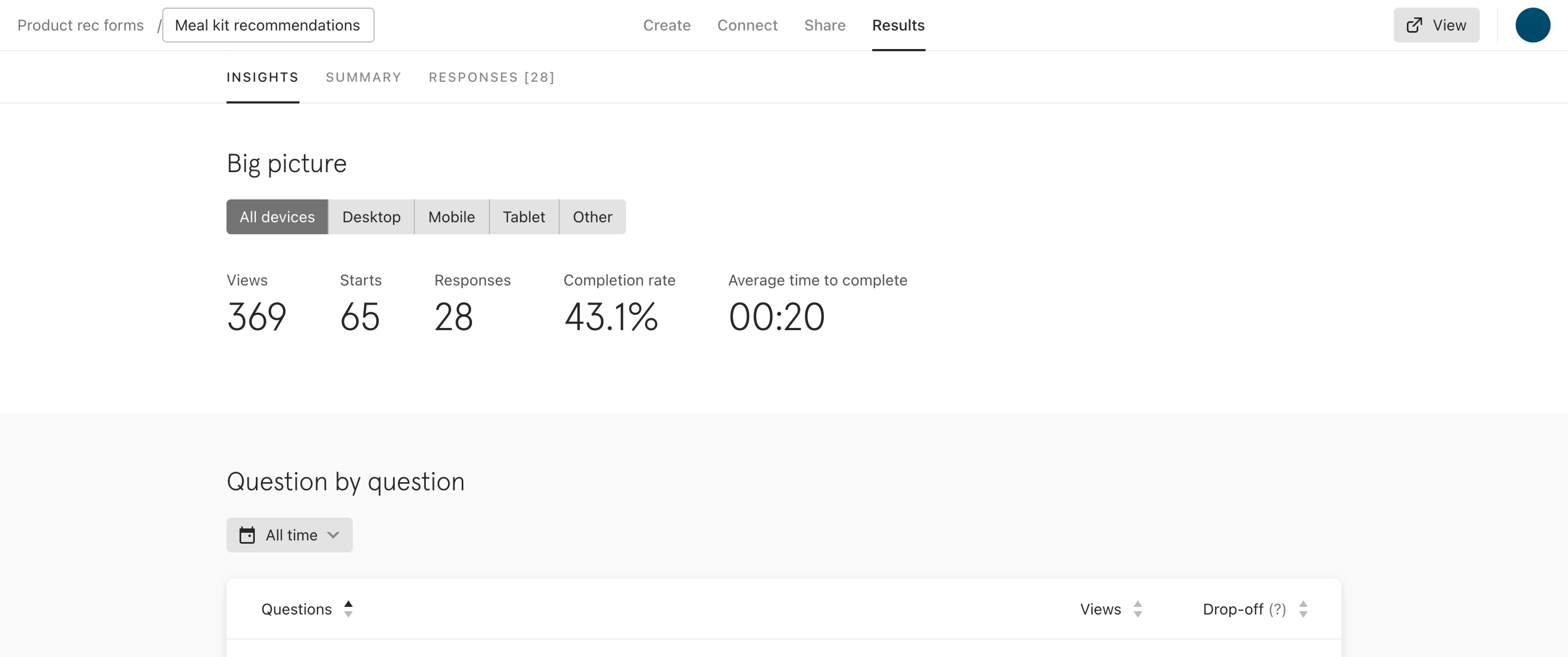Open the Summary sub-tab

pos(363,77)
